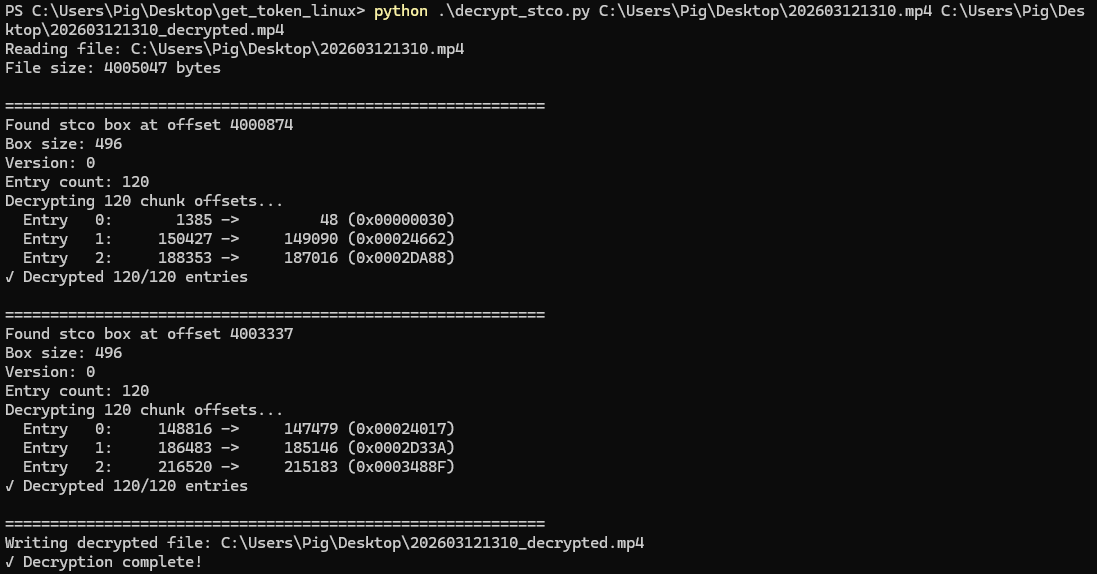Click the first Decrypted 120/120 entries line
1097x574 pixels.
(x=126, y=277)
